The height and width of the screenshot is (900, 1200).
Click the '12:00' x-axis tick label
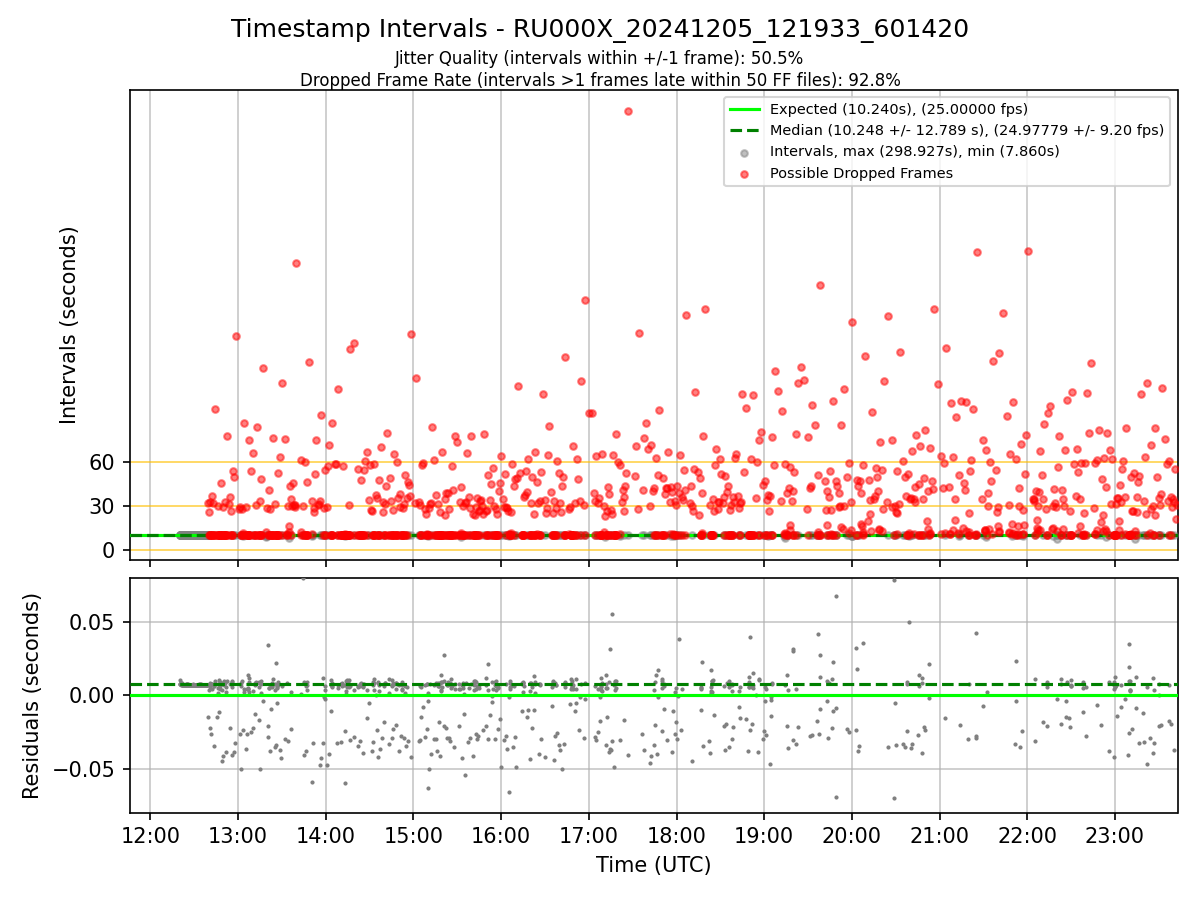(150, 836)
